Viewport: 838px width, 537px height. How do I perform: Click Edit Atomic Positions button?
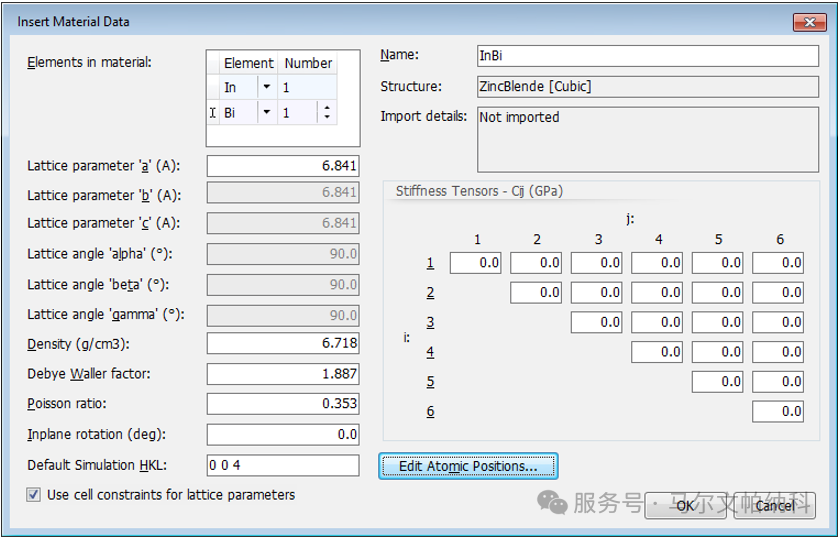tap(468, 466)
